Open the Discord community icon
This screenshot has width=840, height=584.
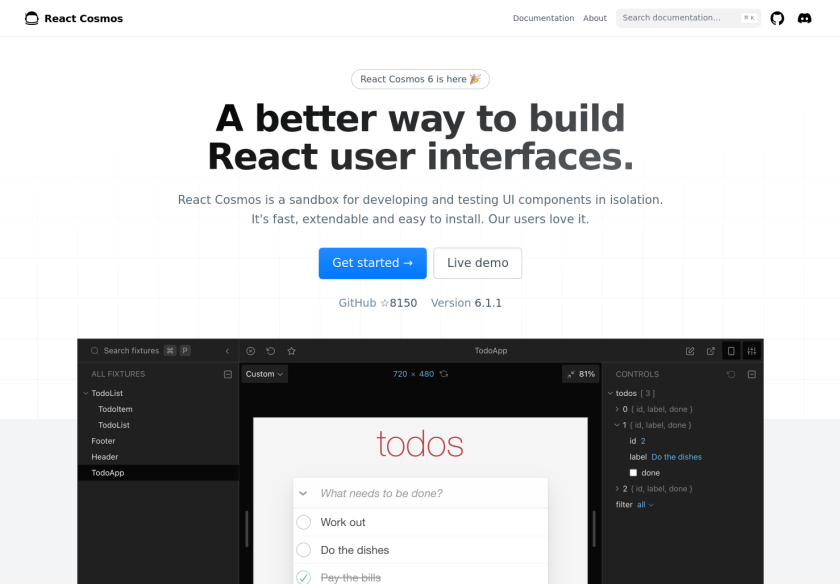804,18
